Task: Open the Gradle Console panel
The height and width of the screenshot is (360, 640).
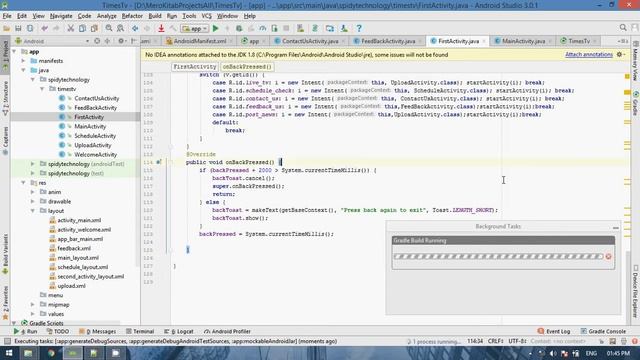Action: coord(603,331)
